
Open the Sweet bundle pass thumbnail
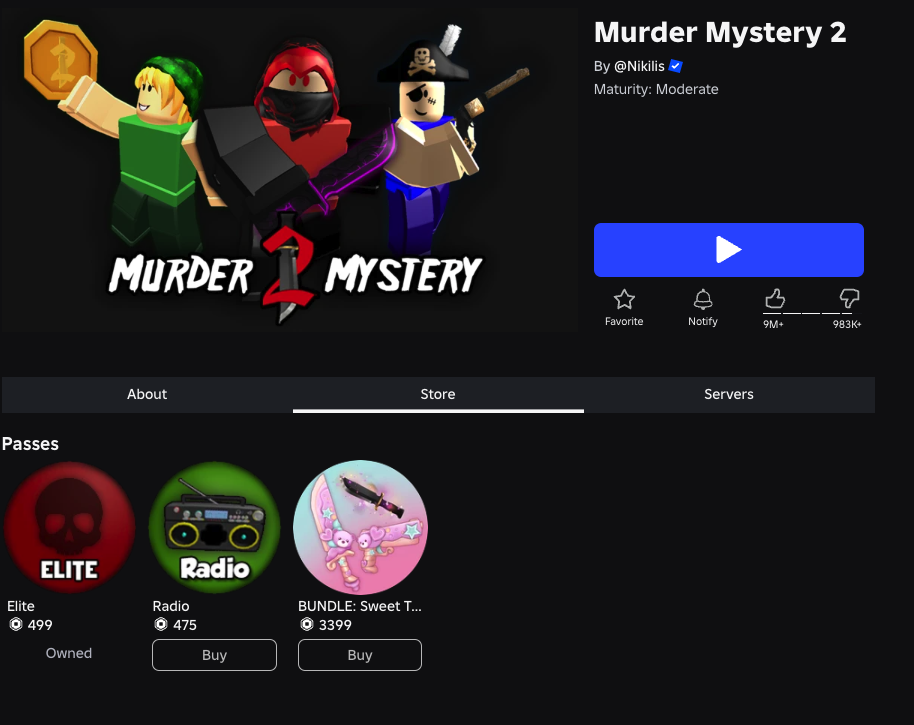pos(360,527)
